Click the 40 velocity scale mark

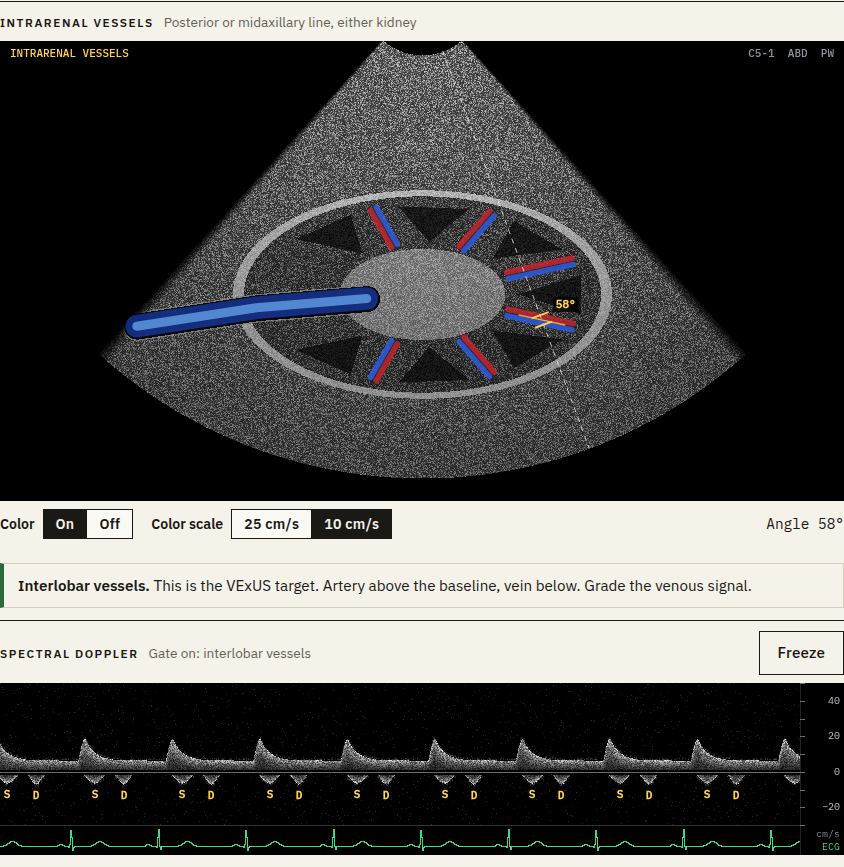pyautogui.click(x=834, y=701)
